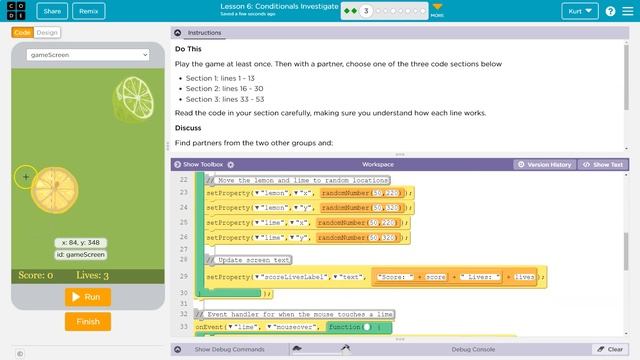Click the score variable block on line 29
Image resolution: width=640 pixels, height=360 pixels.
(x=436, y=277)
